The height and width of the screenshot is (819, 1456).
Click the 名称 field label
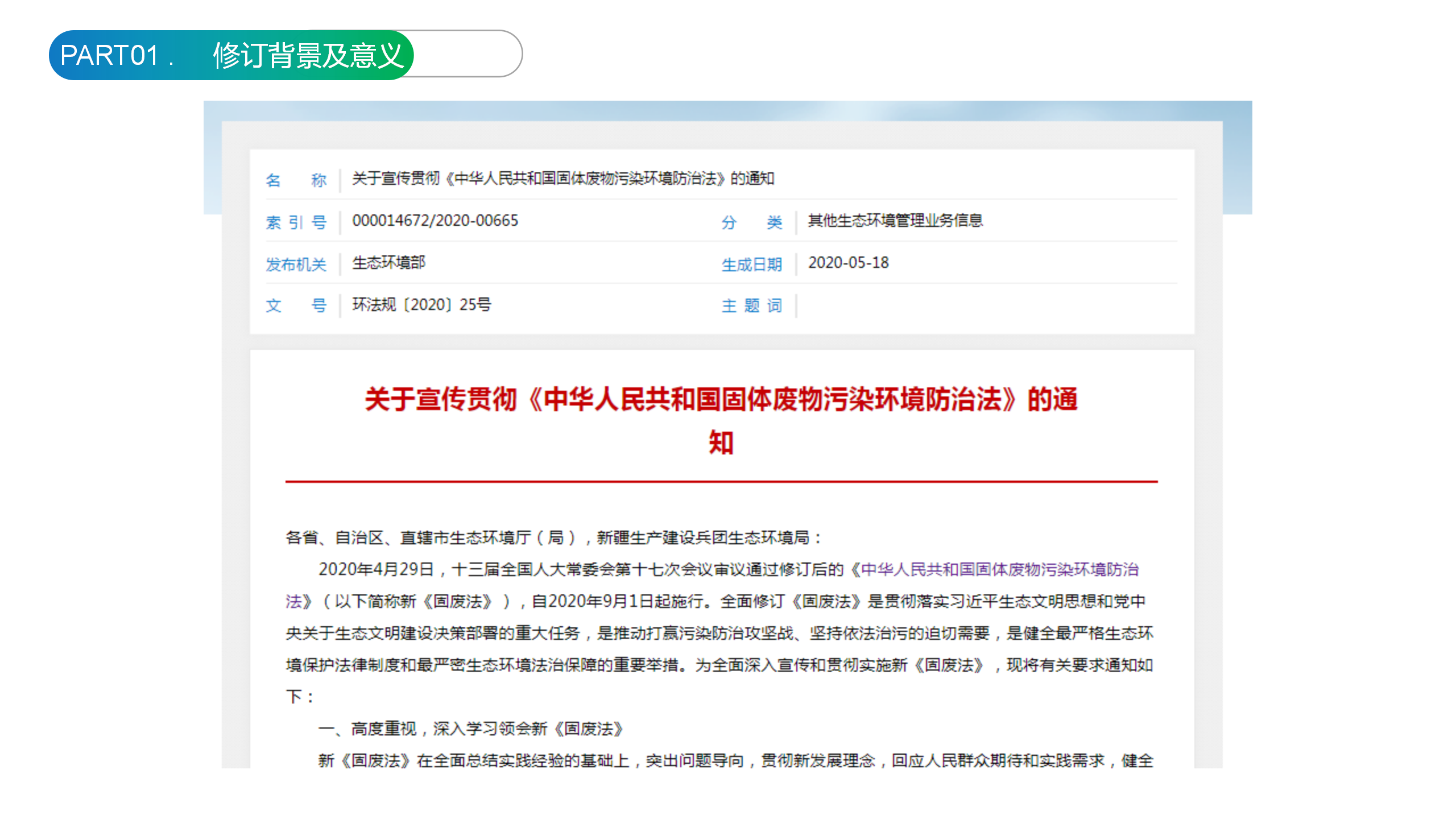(x=296, y=180)
